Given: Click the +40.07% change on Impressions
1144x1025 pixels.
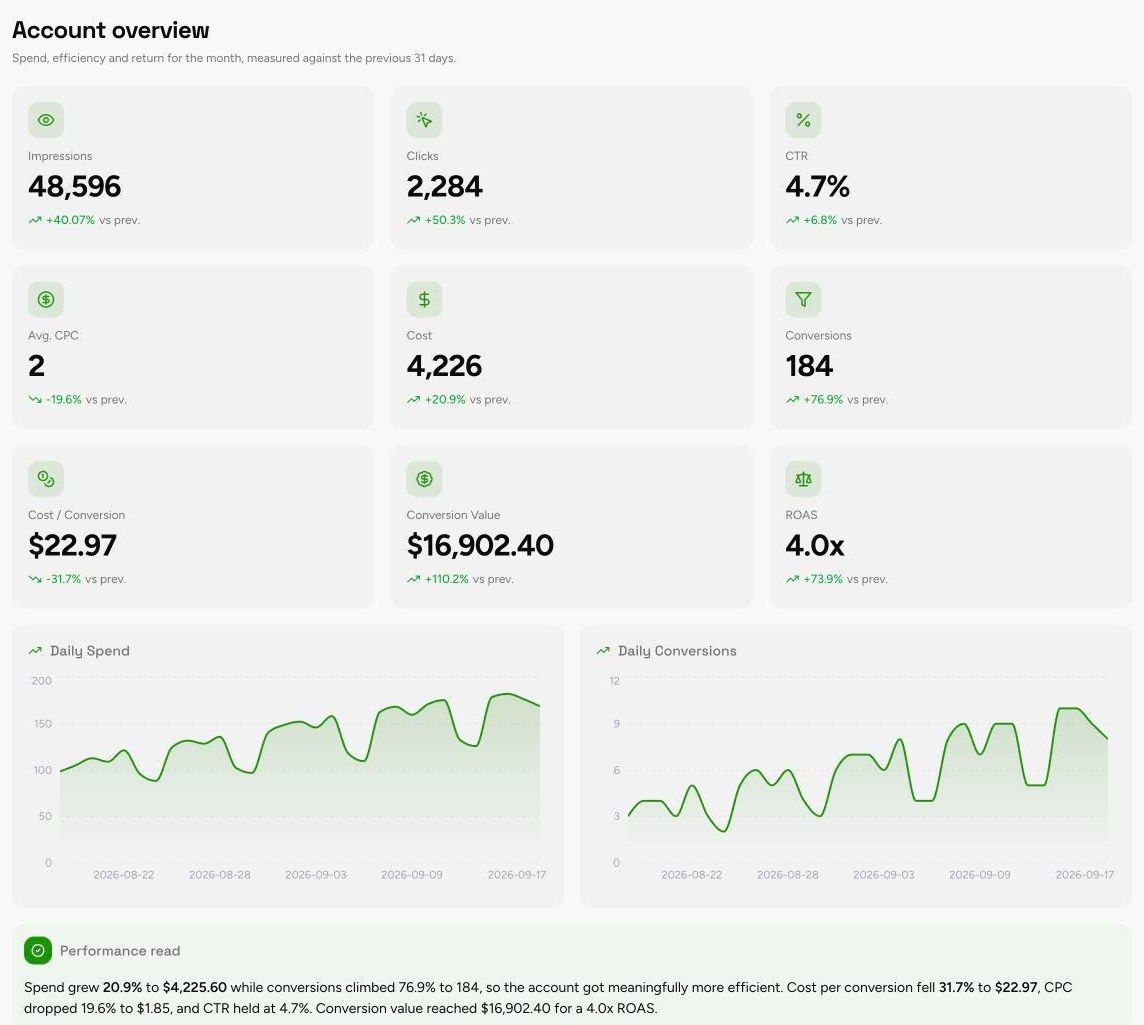Looking at the screenshot, I should (70, 220).
